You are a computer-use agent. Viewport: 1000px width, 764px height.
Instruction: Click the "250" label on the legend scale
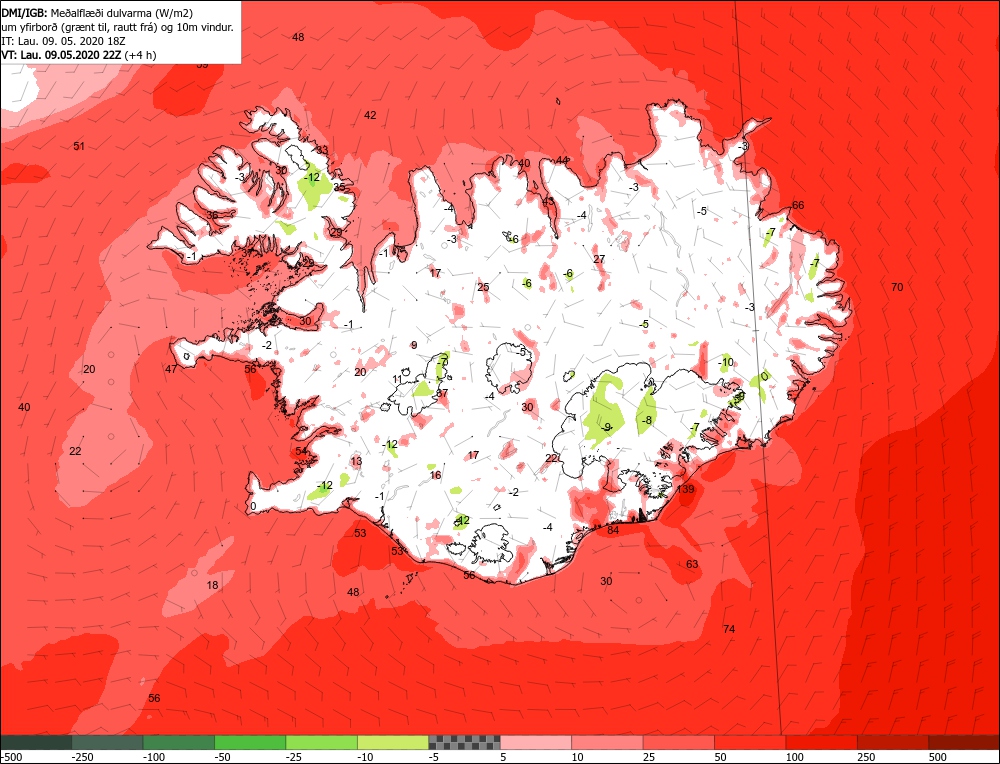point(866,757)
